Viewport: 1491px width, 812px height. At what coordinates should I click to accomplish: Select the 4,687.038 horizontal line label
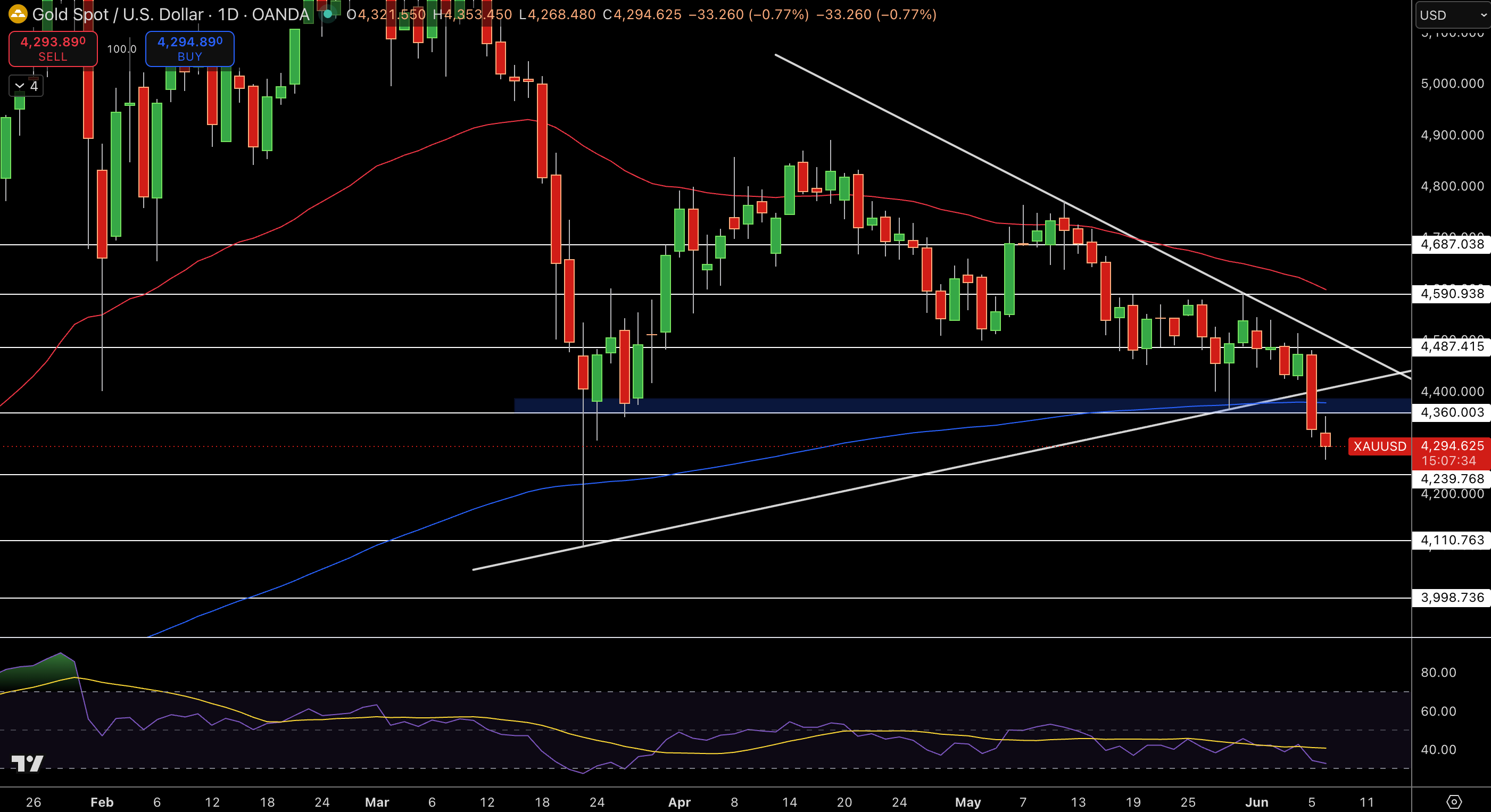click(1452, 244)
